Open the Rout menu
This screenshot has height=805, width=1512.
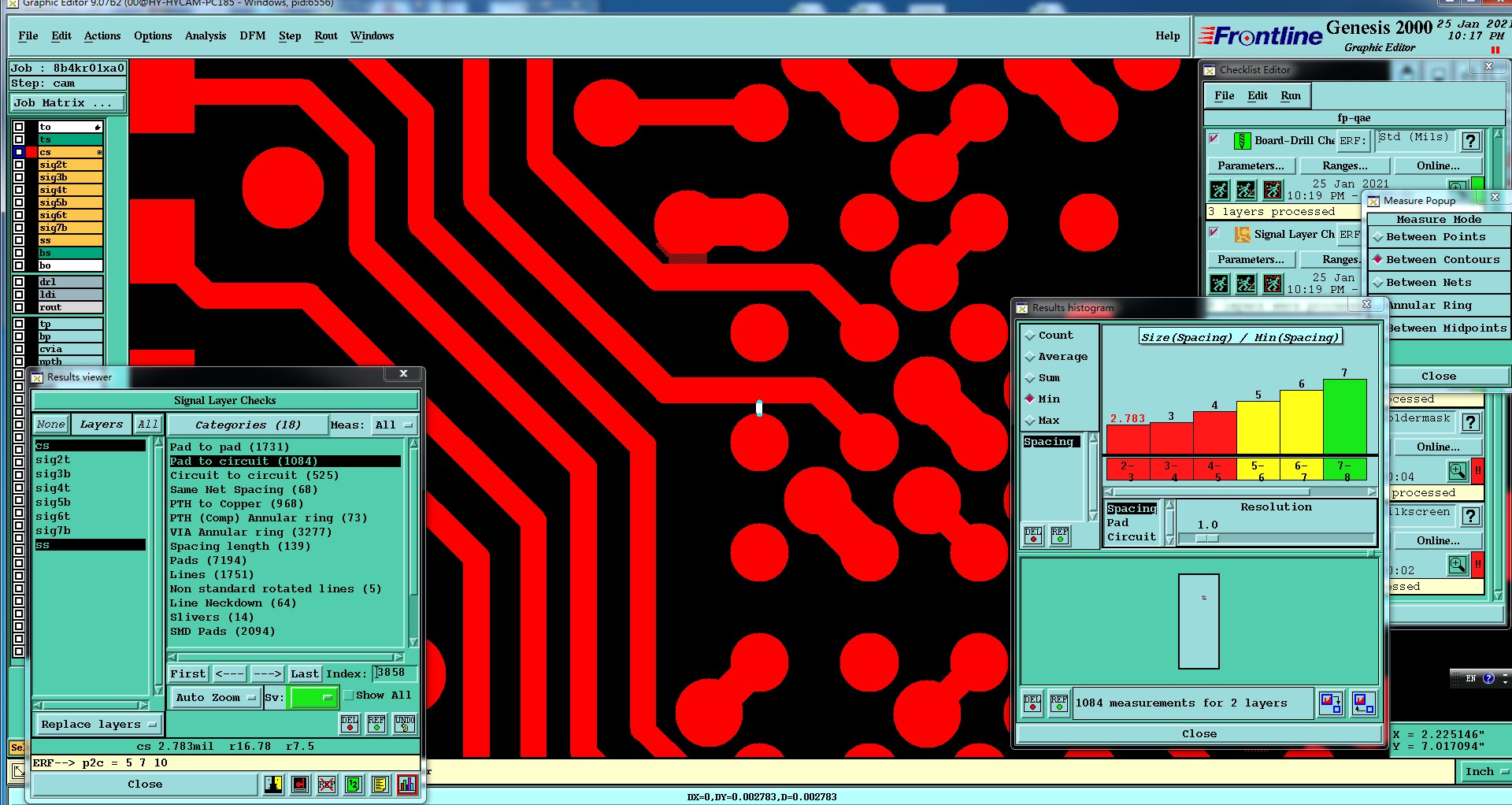326,36
